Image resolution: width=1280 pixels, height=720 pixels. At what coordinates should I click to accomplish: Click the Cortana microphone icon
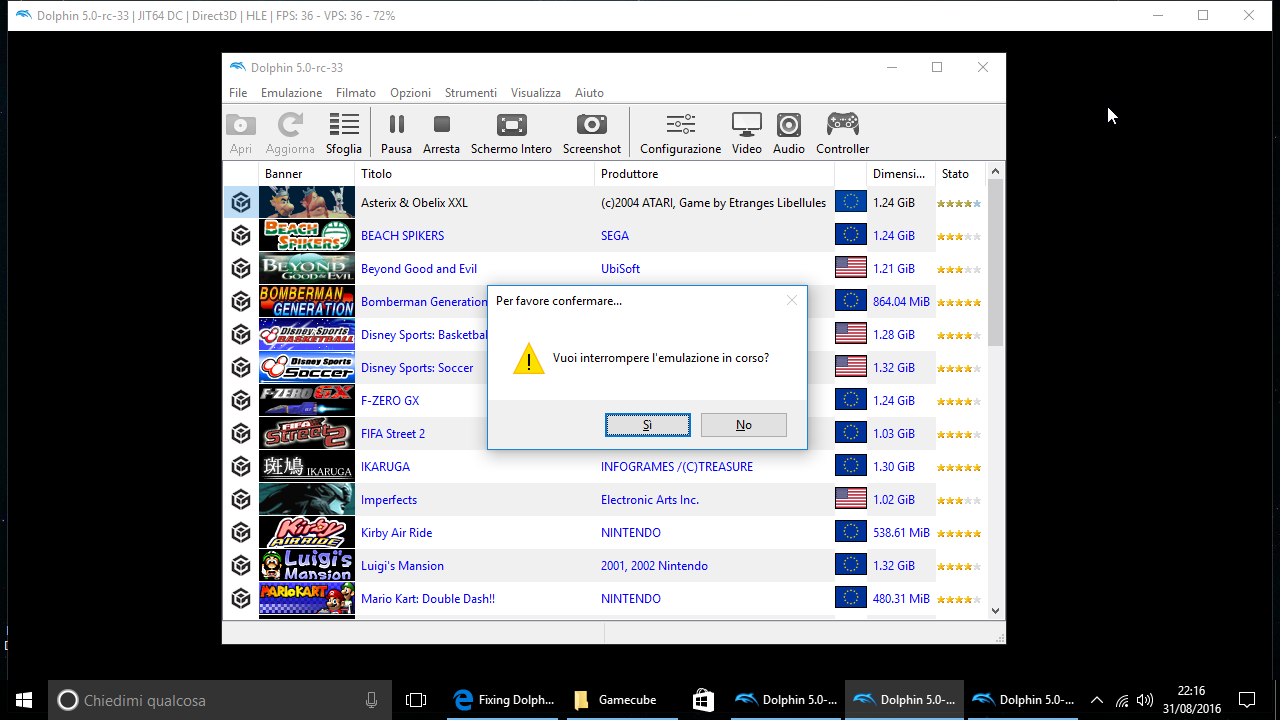click(x=372, y=700)
